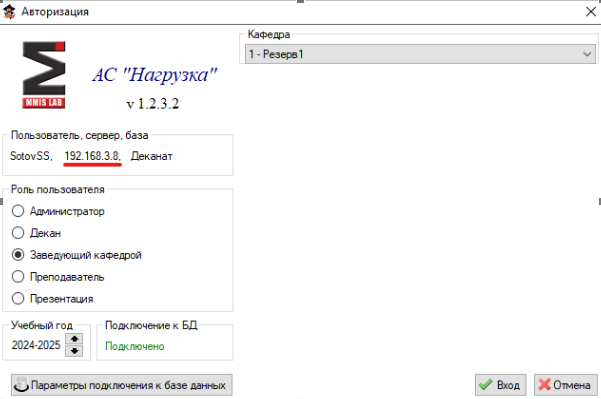Increase the academic year with the up arrow
This screenshot has width=601, height=399.
click(74, 339)
